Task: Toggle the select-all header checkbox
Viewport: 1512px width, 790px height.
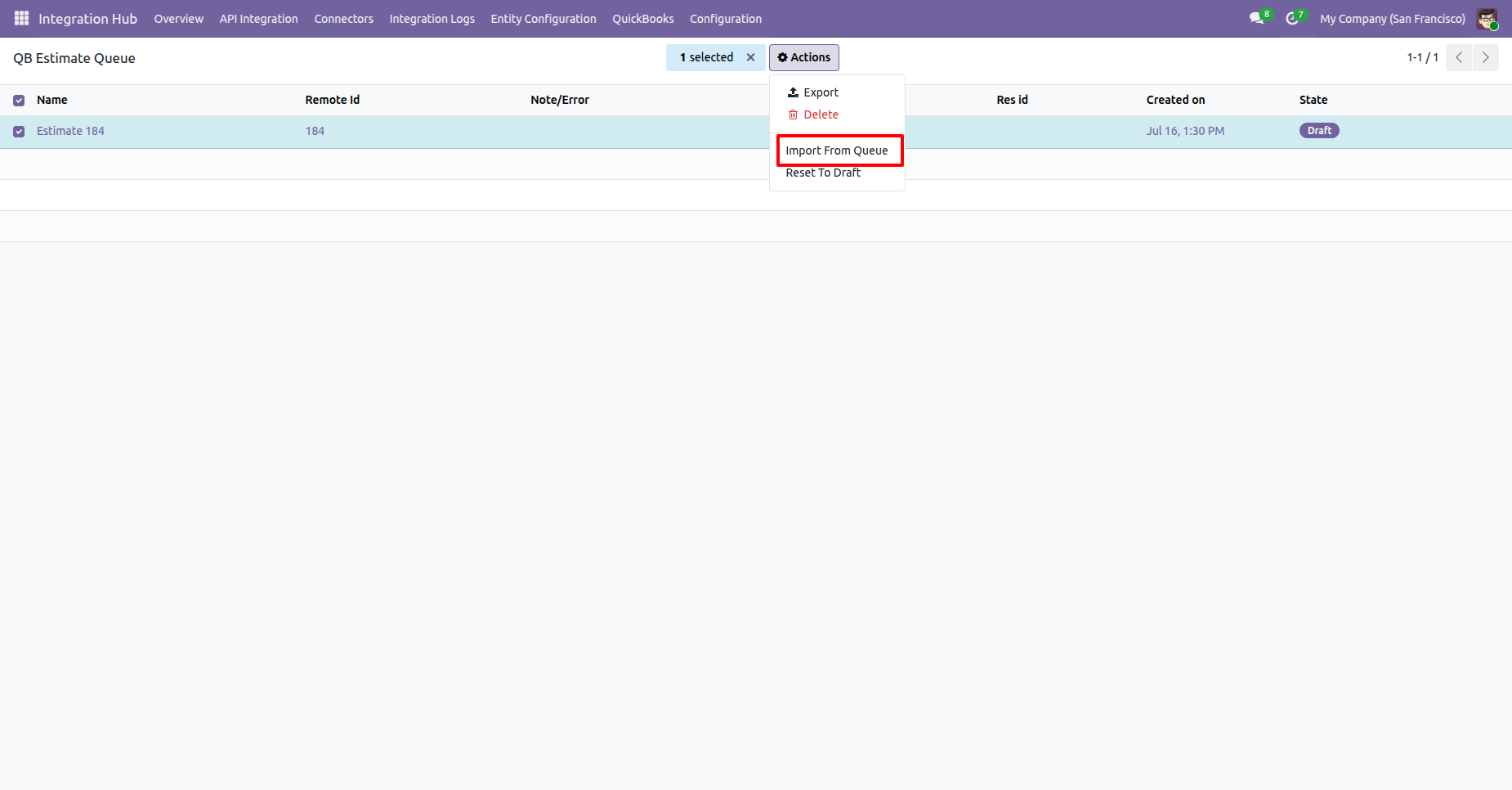Action: (19, 101)
